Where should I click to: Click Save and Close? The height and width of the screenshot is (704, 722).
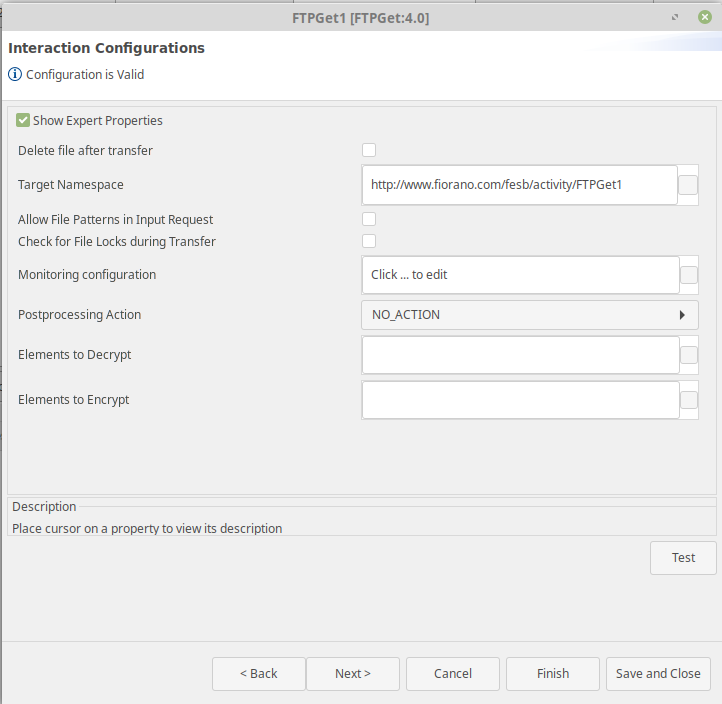[658, 674]
